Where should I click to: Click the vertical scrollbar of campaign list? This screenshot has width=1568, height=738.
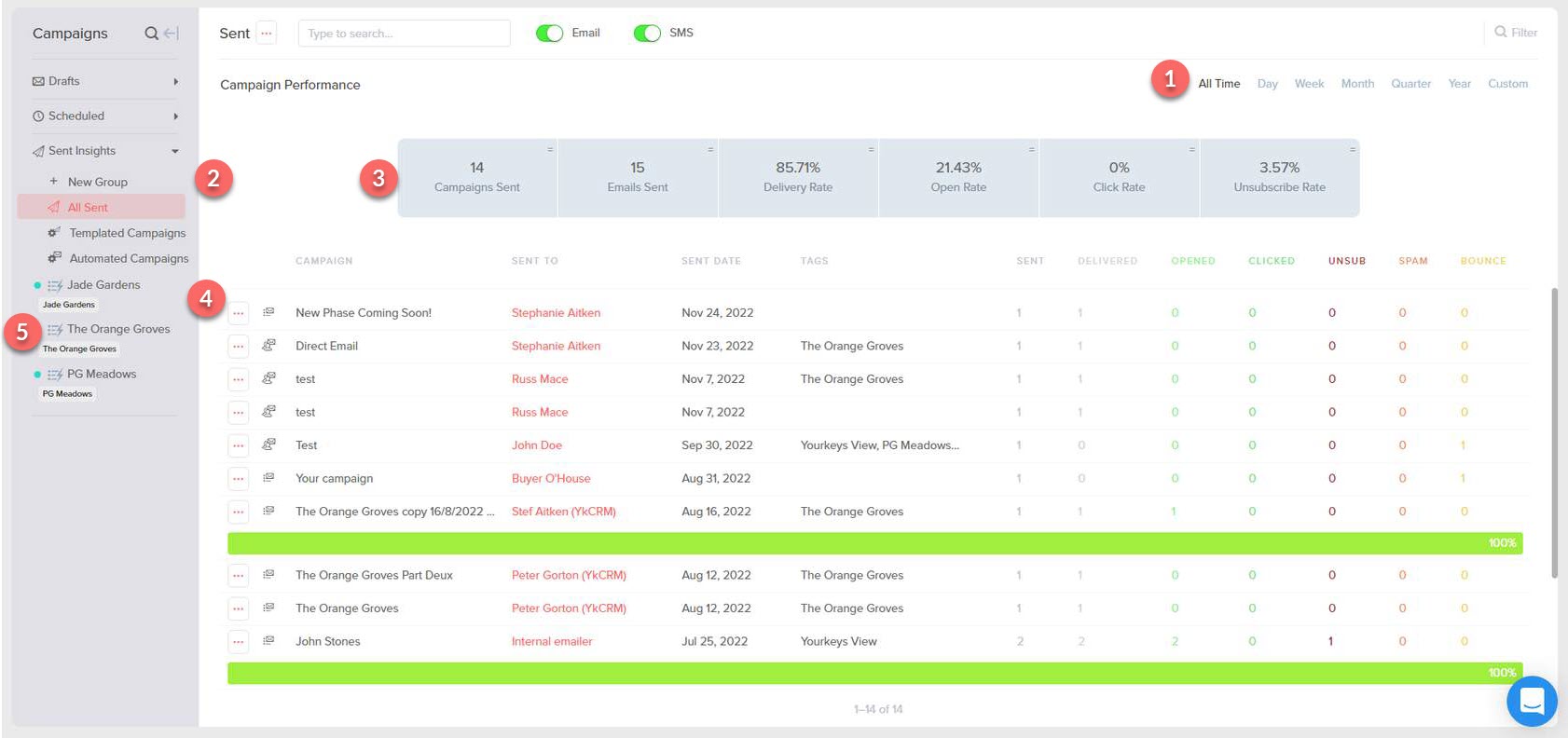[1554, 432]
